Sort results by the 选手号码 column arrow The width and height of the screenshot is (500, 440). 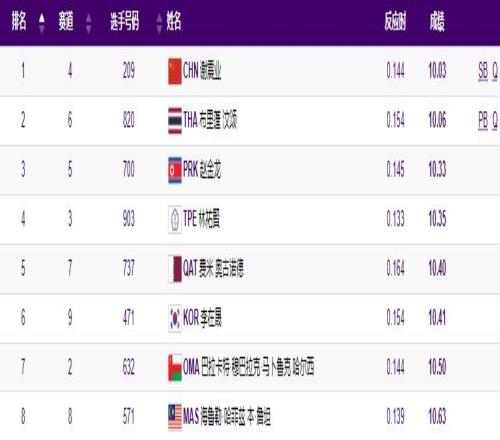tap(159, 23)
